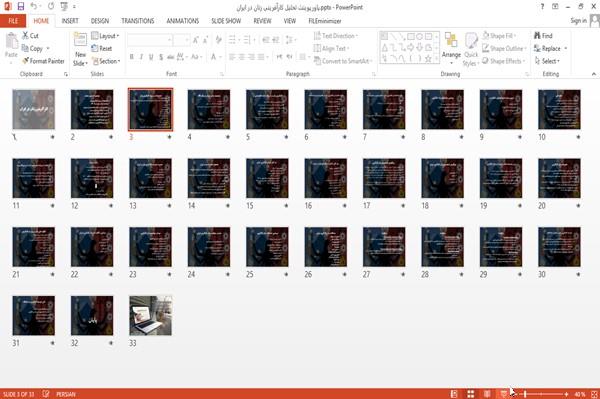Image resolution: width=600 pixels, height=399 pixels.
Task: Open PowerPoint Help question mark
Action: coord(542,7)
